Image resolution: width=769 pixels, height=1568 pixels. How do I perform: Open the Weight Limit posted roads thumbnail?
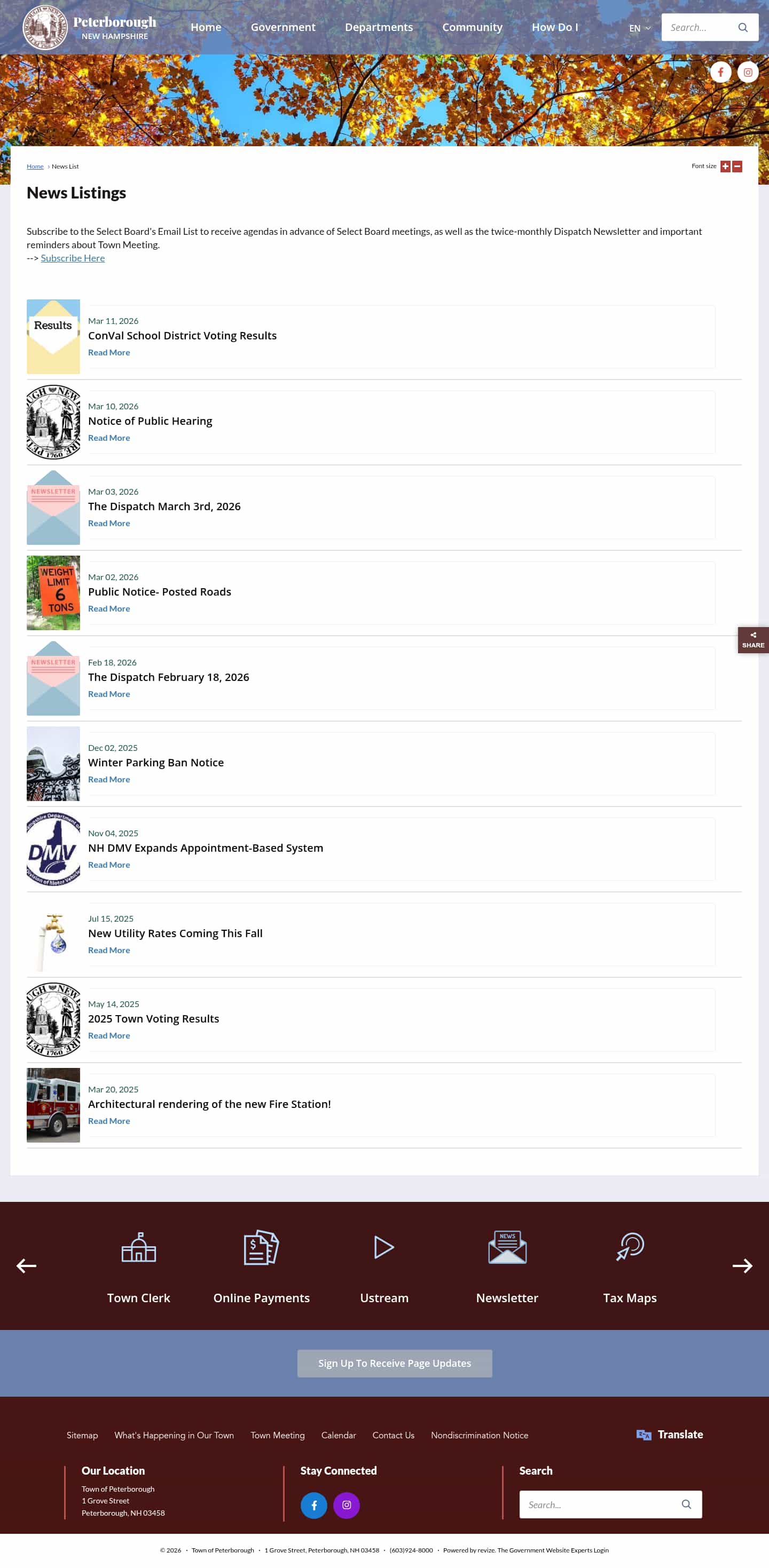tap(53, 592)
